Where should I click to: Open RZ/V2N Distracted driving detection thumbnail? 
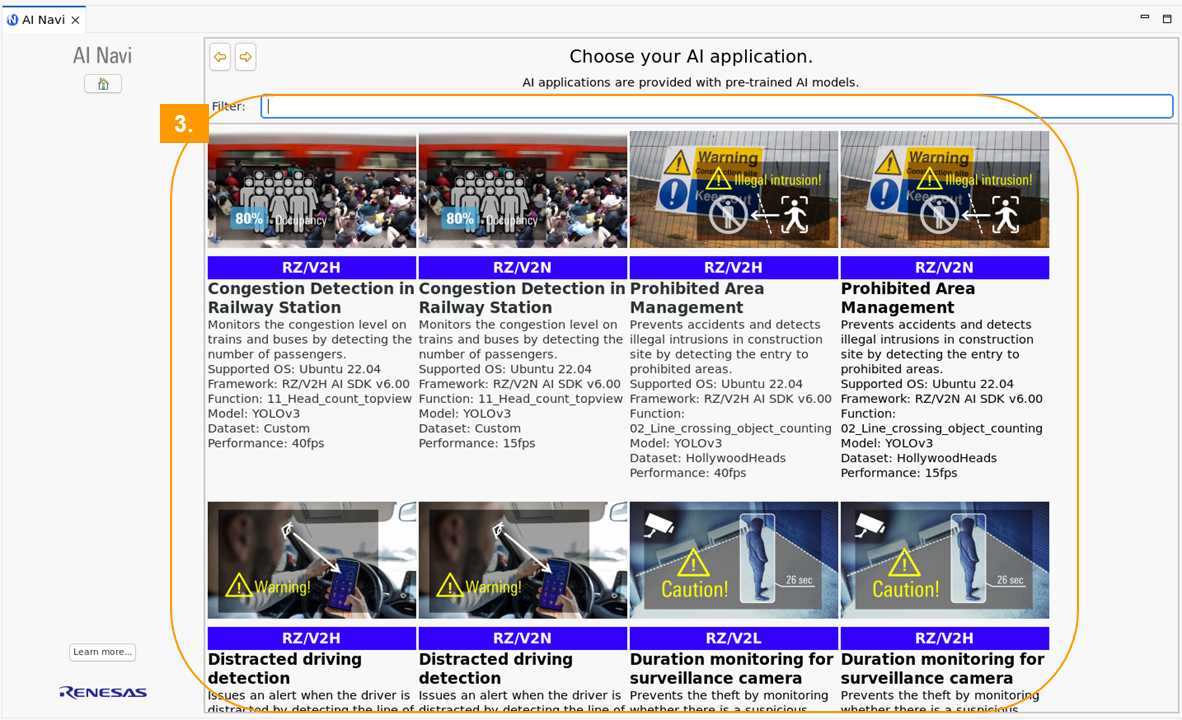522,560
